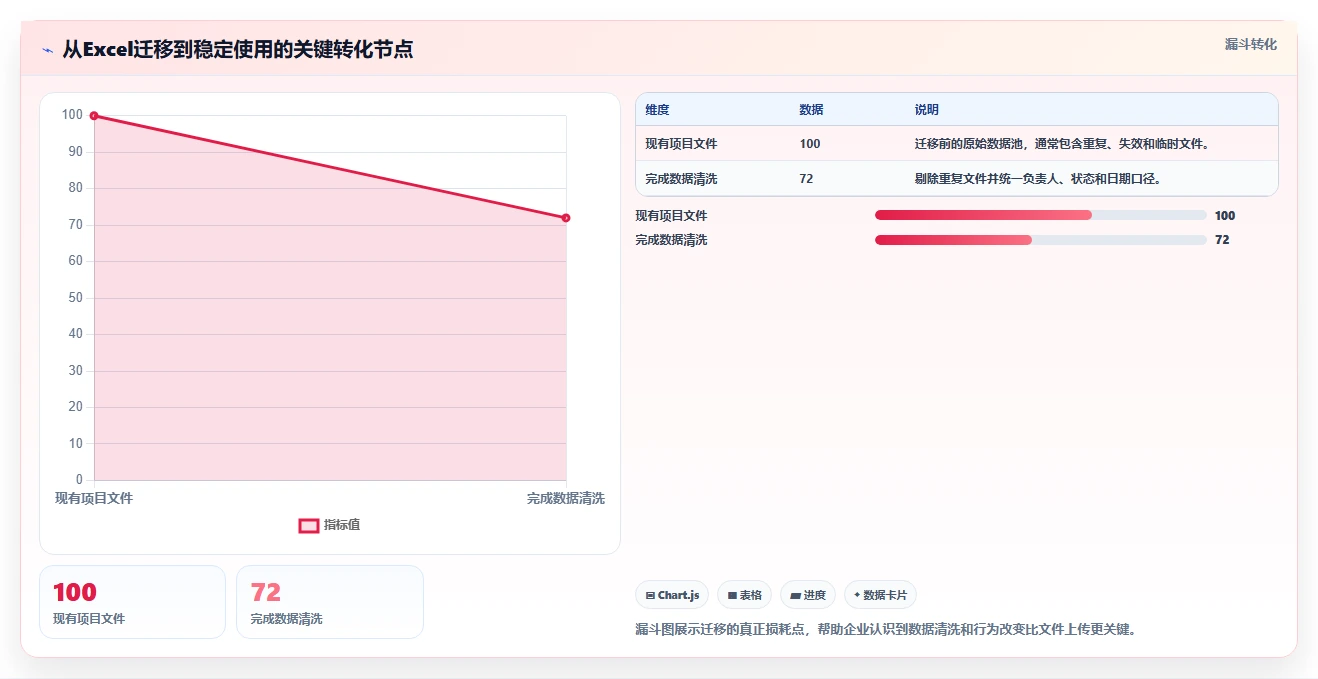Screen dimensions: 1318x679
Task: Click the y-axis label 0
Action: 79,480
